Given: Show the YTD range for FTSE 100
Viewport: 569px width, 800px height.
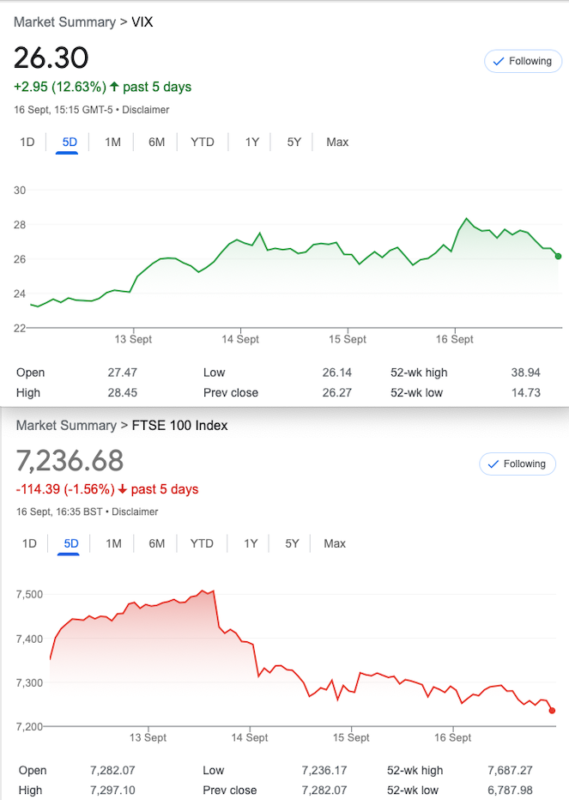Looking at the screenshot, I should (202, 543).
